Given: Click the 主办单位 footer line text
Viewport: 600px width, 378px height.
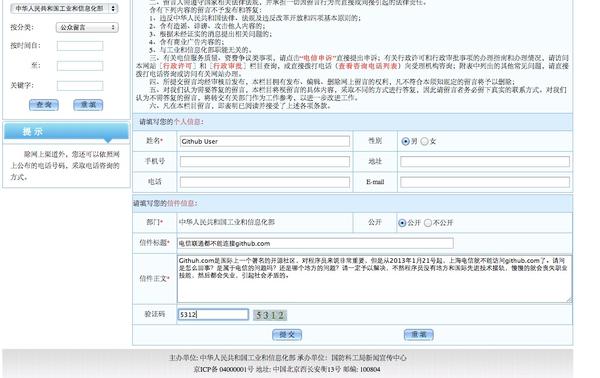Looking at the screenshot, I should click(x=288, y=358).
